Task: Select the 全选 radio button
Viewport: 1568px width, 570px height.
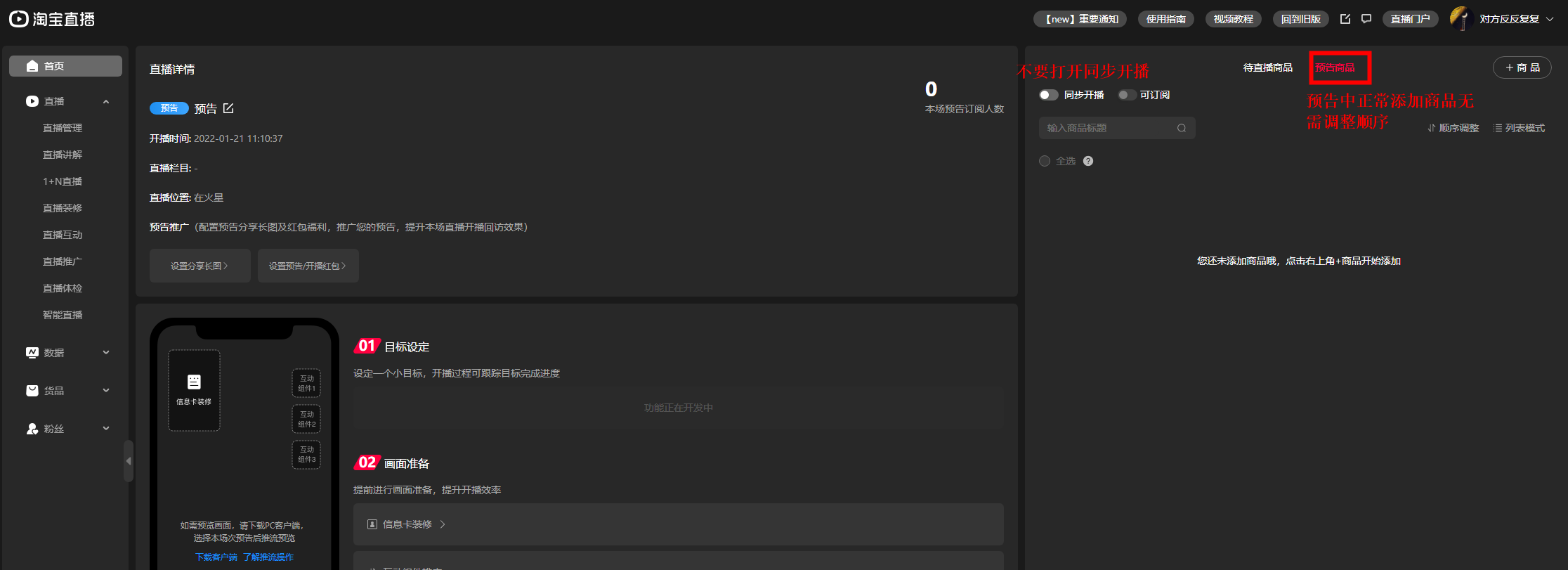Action: pos(1045,161)
